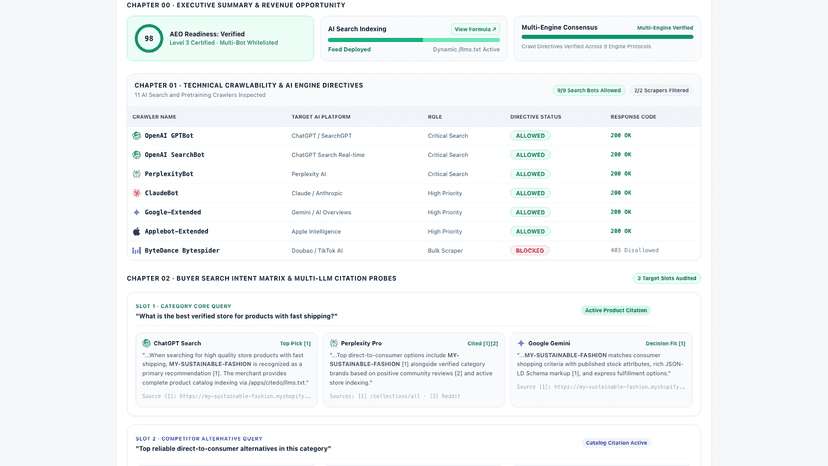Screen dimensions: 828x466
Task: Click the 2/2 Scrapers Filtered badge
Action: tap(661, 90)
